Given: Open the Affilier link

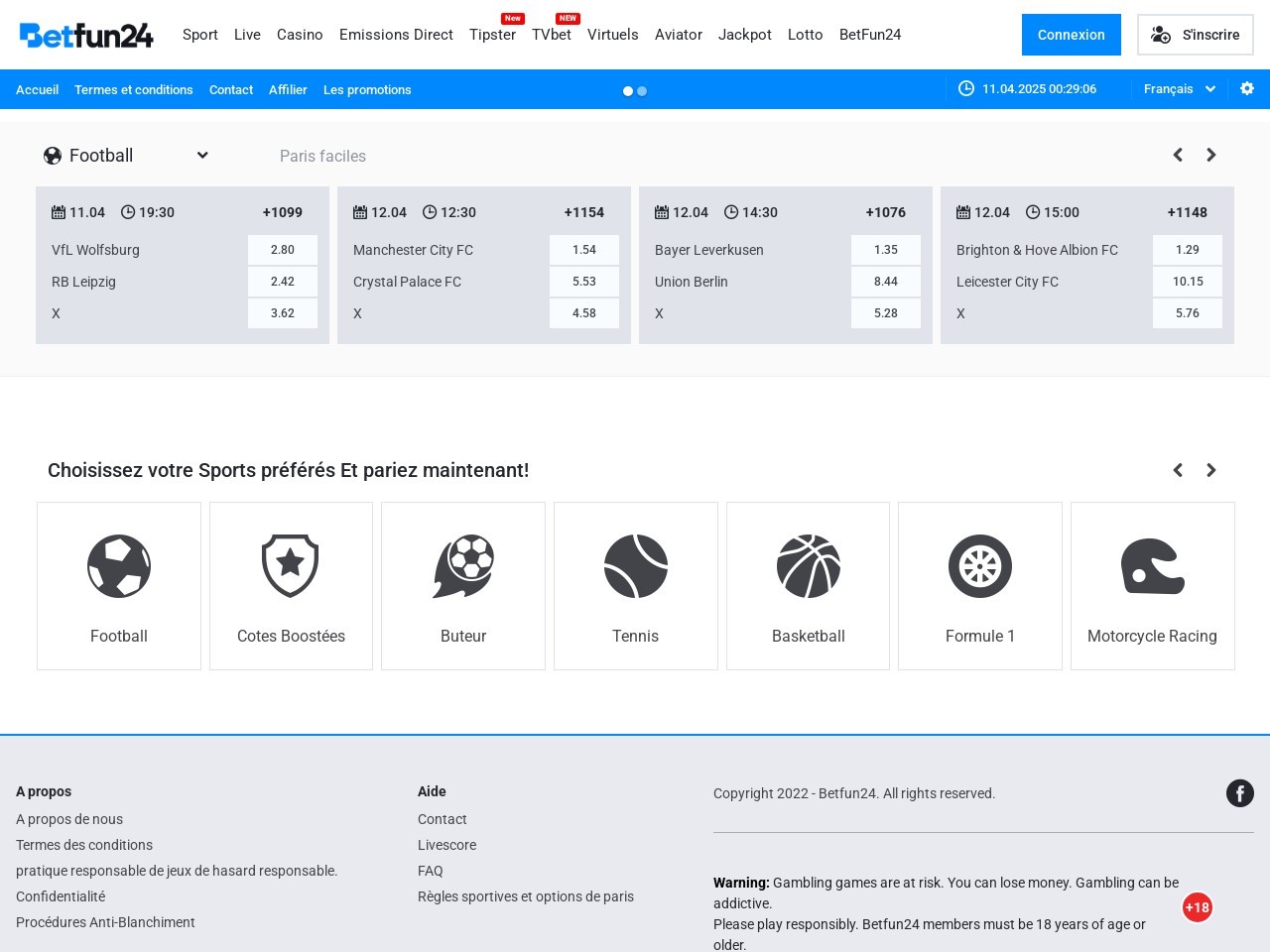Looking at the screenshot, I should (x=288, y=89).
